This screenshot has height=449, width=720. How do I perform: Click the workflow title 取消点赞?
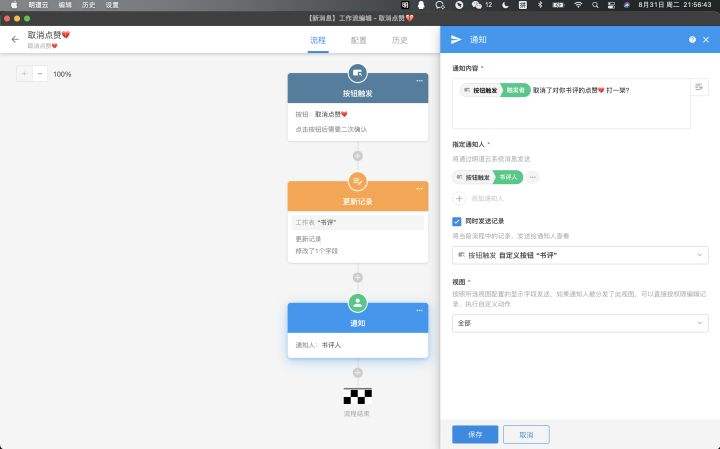(x=49, y=35)
